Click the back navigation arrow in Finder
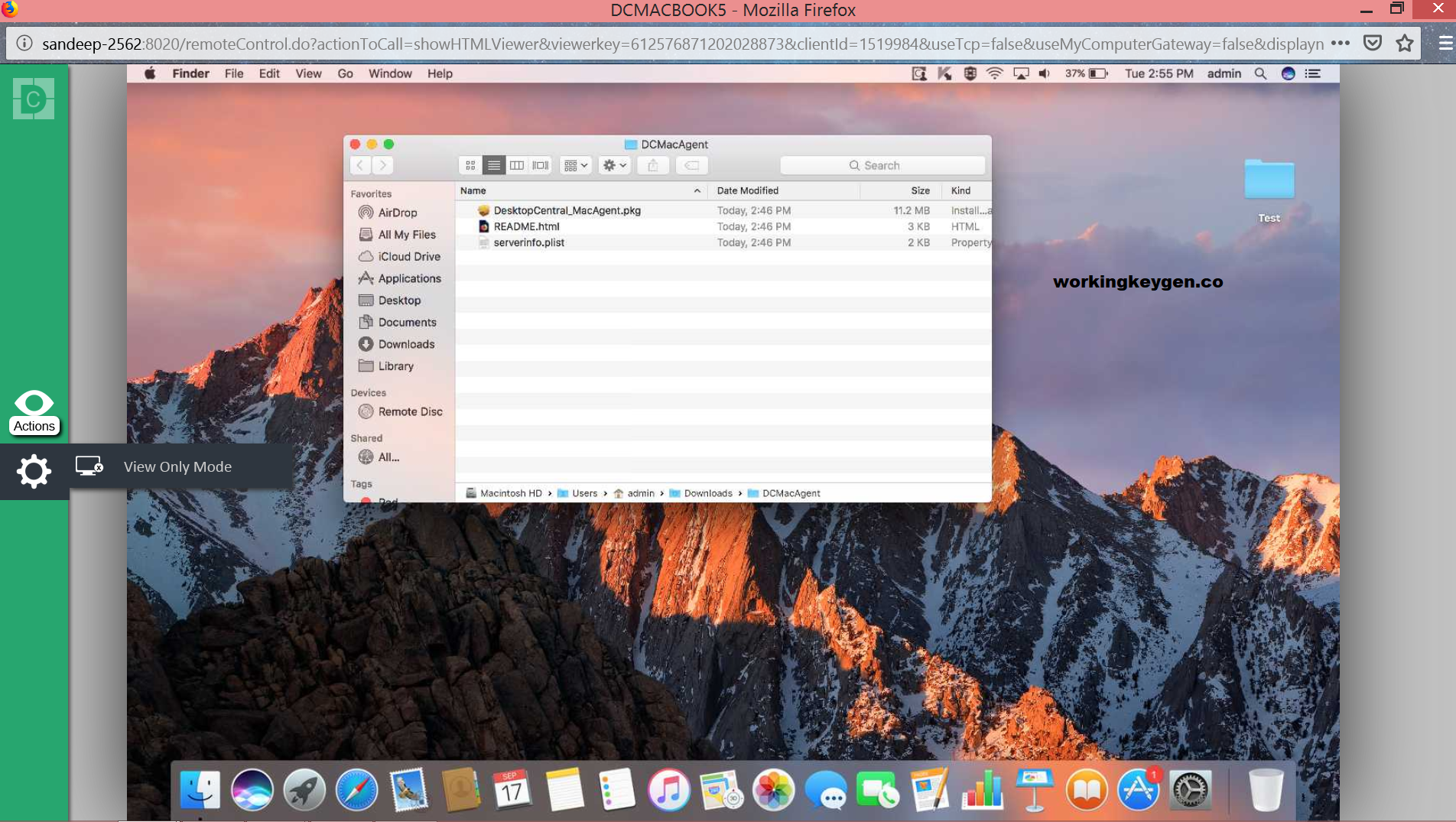The width and height of the screenshot is (1456, 822). pyautogui.click(x=360, y=165)
